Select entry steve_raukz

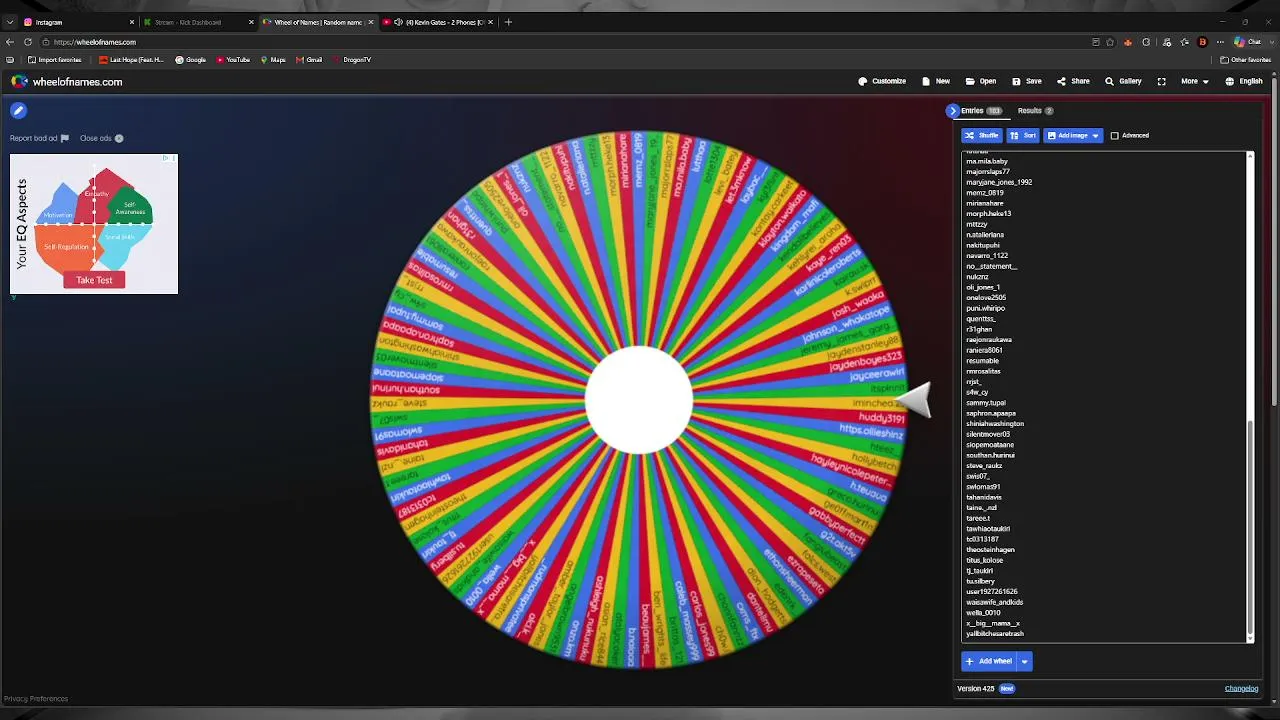pyautogui.click(x=984, y=466)
